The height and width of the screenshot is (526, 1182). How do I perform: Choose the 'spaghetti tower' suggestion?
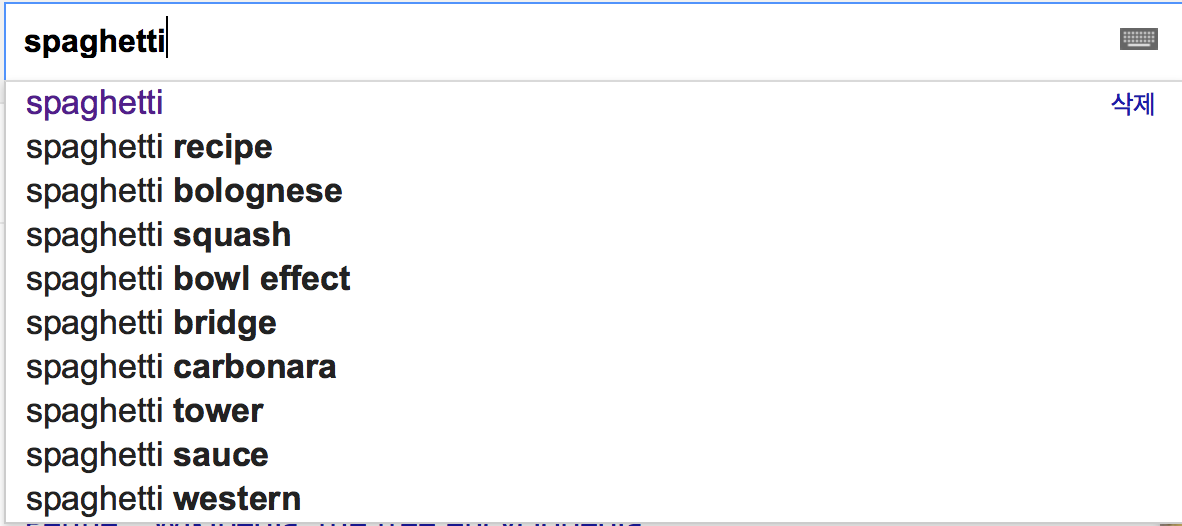[x=145, y=411]
